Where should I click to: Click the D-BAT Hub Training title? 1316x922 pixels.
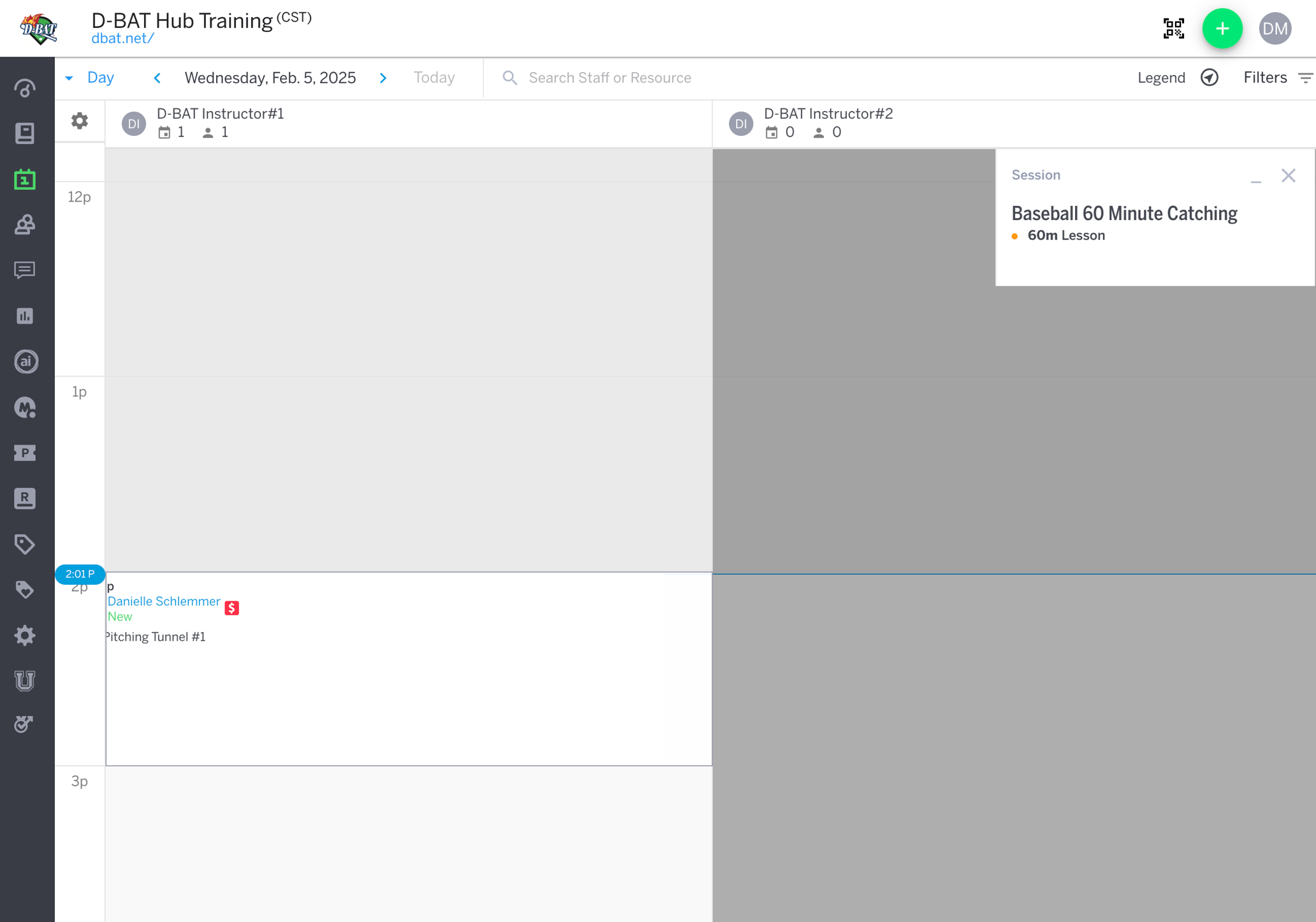182,20
